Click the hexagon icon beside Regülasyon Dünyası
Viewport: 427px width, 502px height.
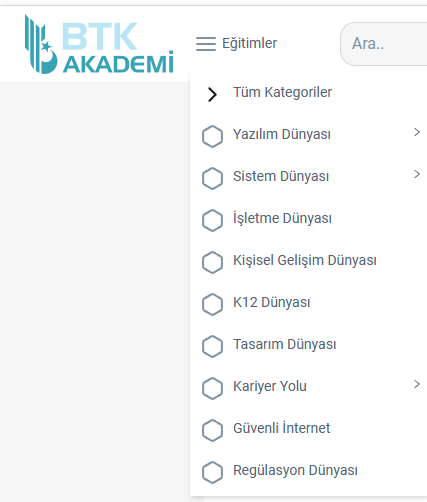212,472
